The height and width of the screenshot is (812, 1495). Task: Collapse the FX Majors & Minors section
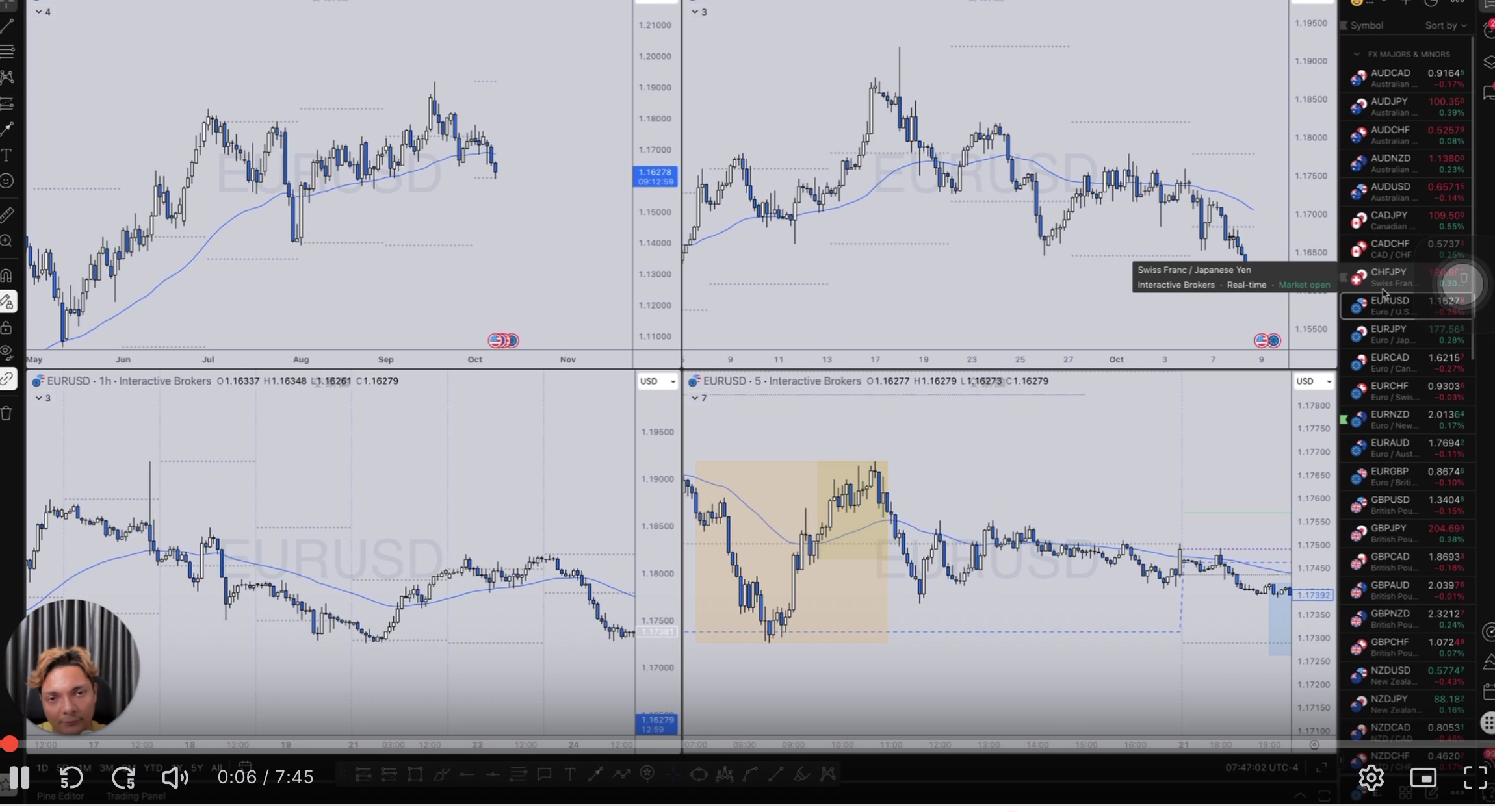[1357, 54]
